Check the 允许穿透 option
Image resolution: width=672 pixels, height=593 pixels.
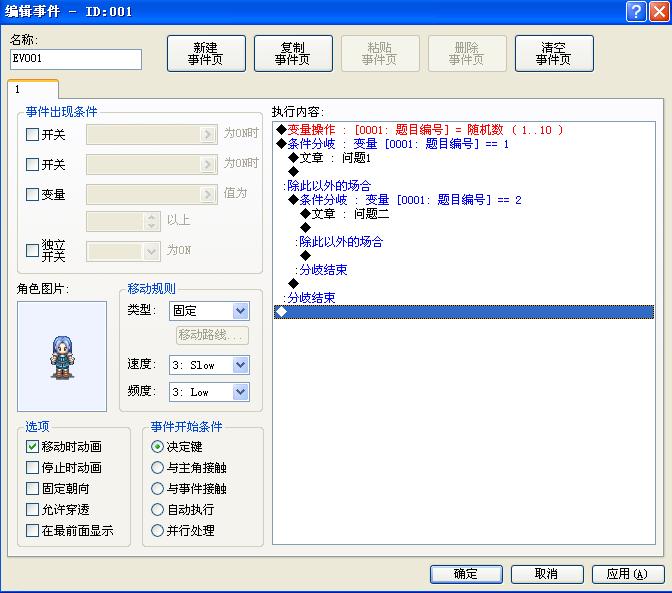pyautogui.click(x=33, y=509)
